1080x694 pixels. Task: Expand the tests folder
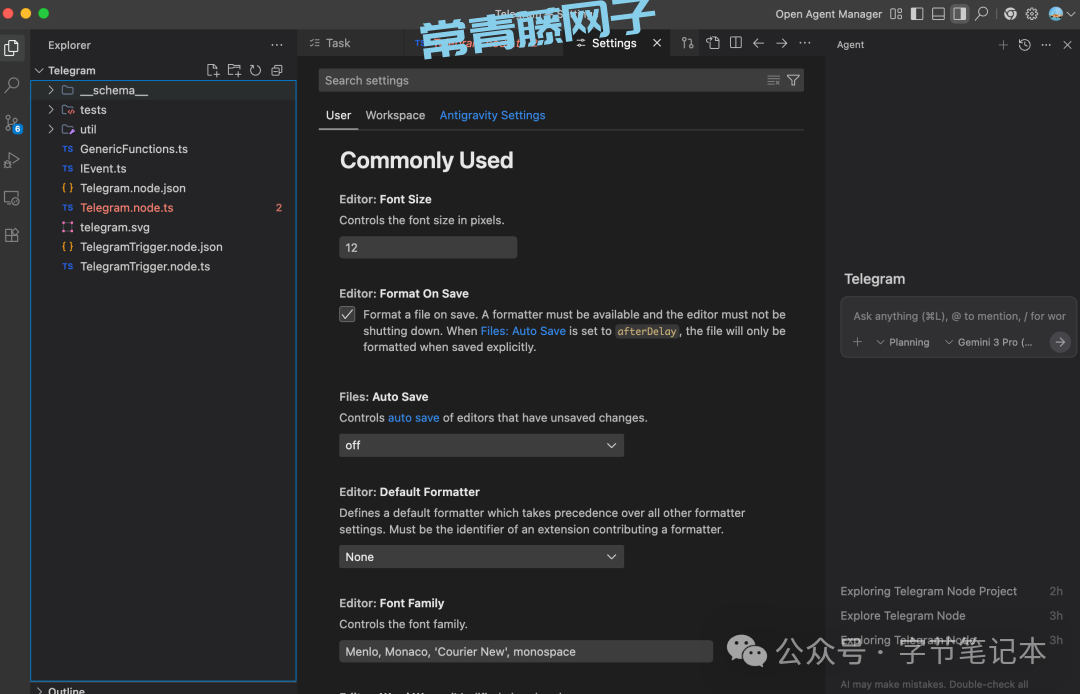pos(92,110)
